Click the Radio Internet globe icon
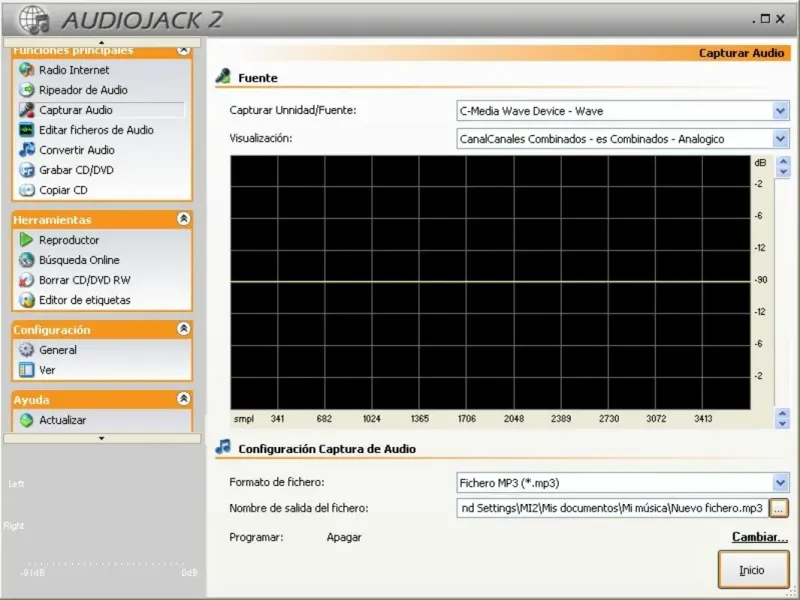800x600 pixels. coord(27,69)
